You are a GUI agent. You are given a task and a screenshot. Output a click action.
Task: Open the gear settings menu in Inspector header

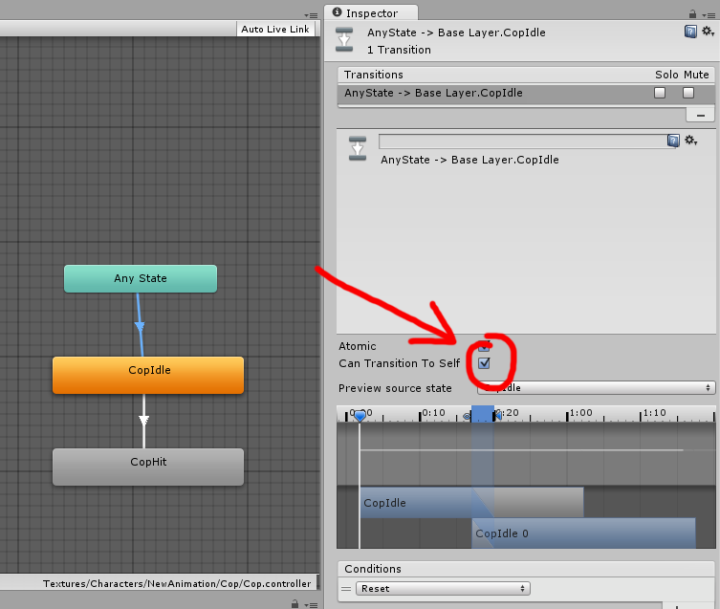[707, 32]
